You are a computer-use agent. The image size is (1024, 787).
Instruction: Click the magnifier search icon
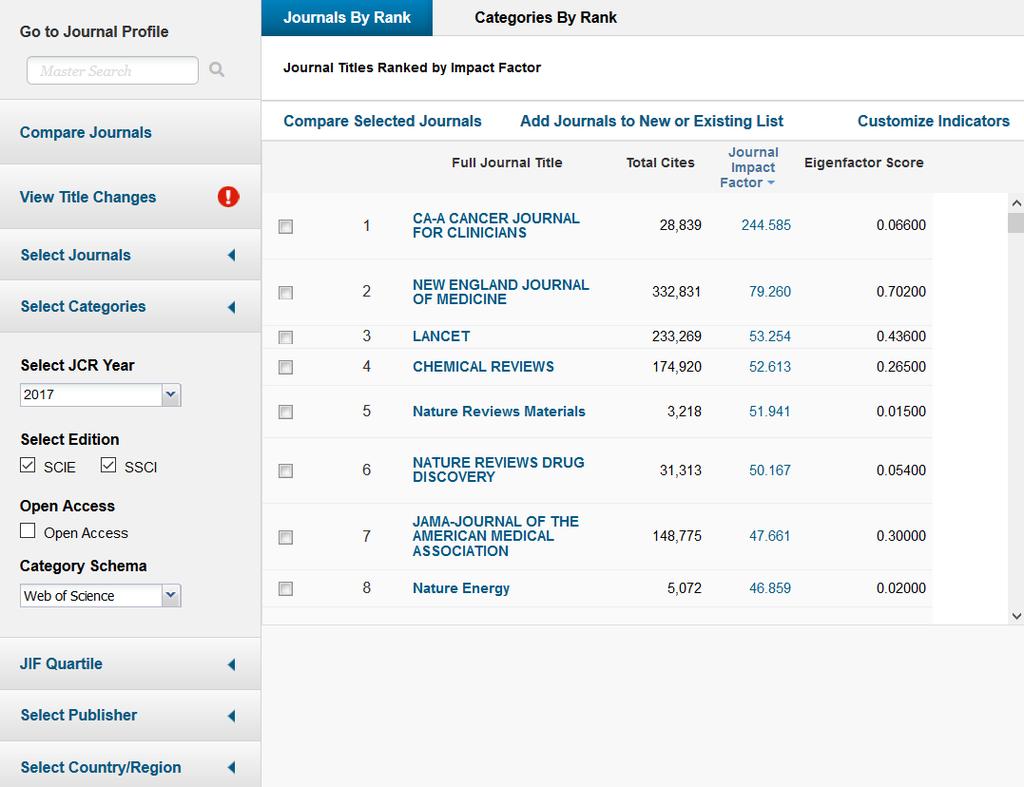217,69
